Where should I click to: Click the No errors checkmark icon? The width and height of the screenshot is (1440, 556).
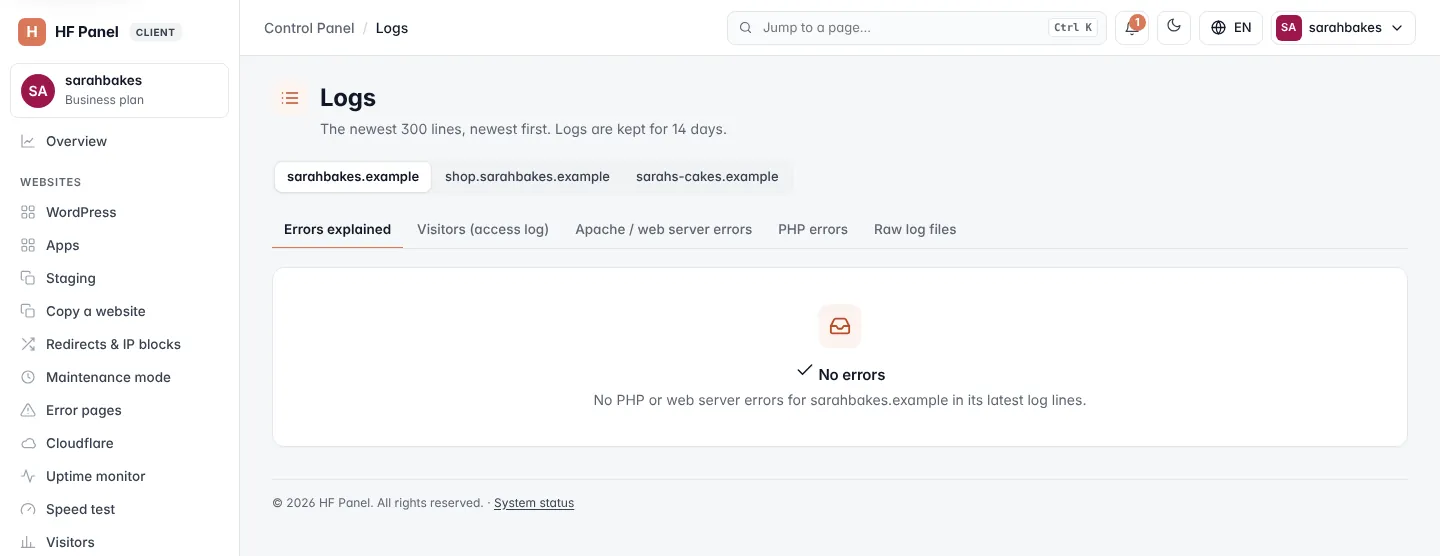click(x=804, y=371)
